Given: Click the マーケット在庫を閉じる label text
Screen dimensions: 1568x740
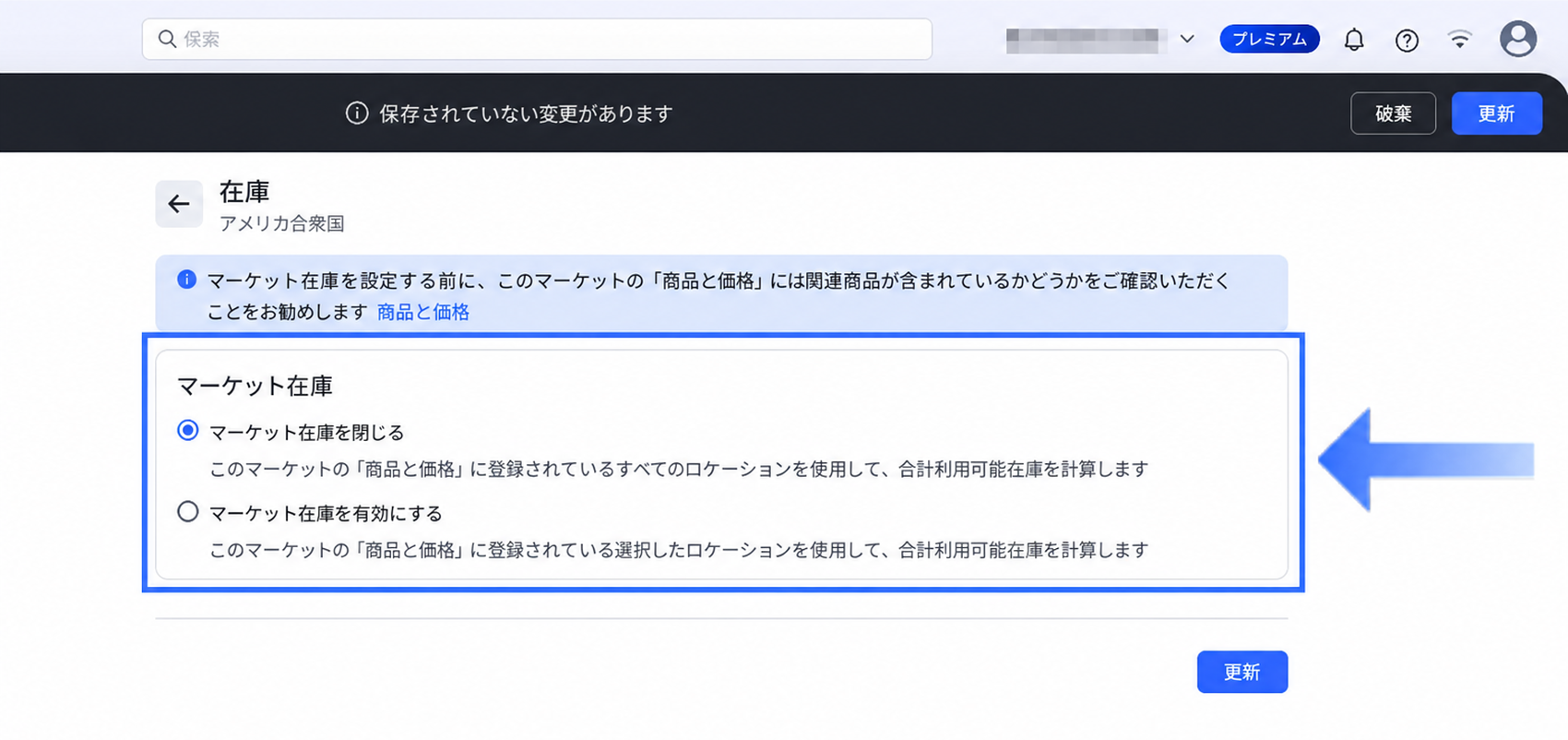Looking at the screenshot, I should click(x=307, y=432).
